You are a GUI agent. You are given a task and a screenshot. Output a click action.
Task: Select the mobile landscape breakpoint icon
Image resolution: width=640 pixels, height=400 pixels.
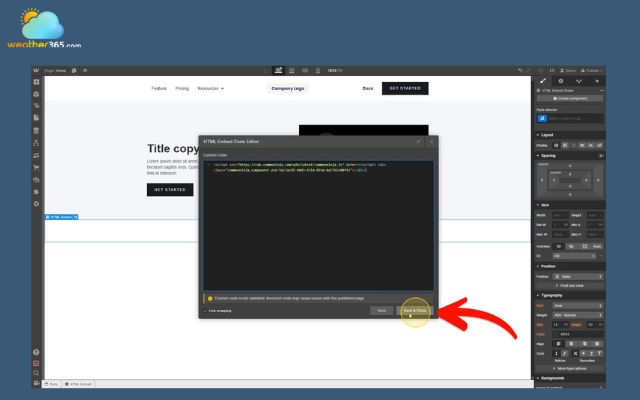point(304,71)
